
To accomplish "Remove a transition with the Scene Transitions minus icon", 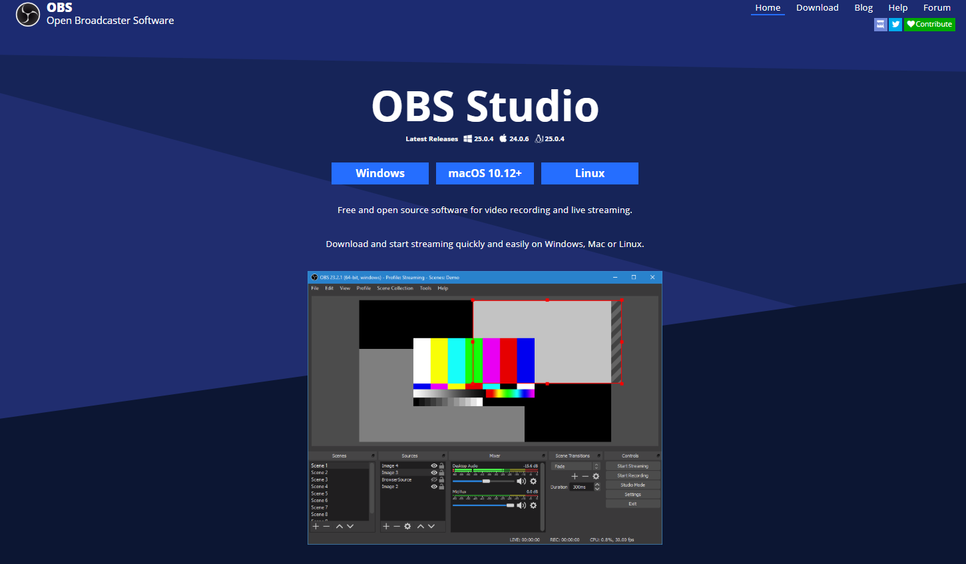I will click(585, 476).
